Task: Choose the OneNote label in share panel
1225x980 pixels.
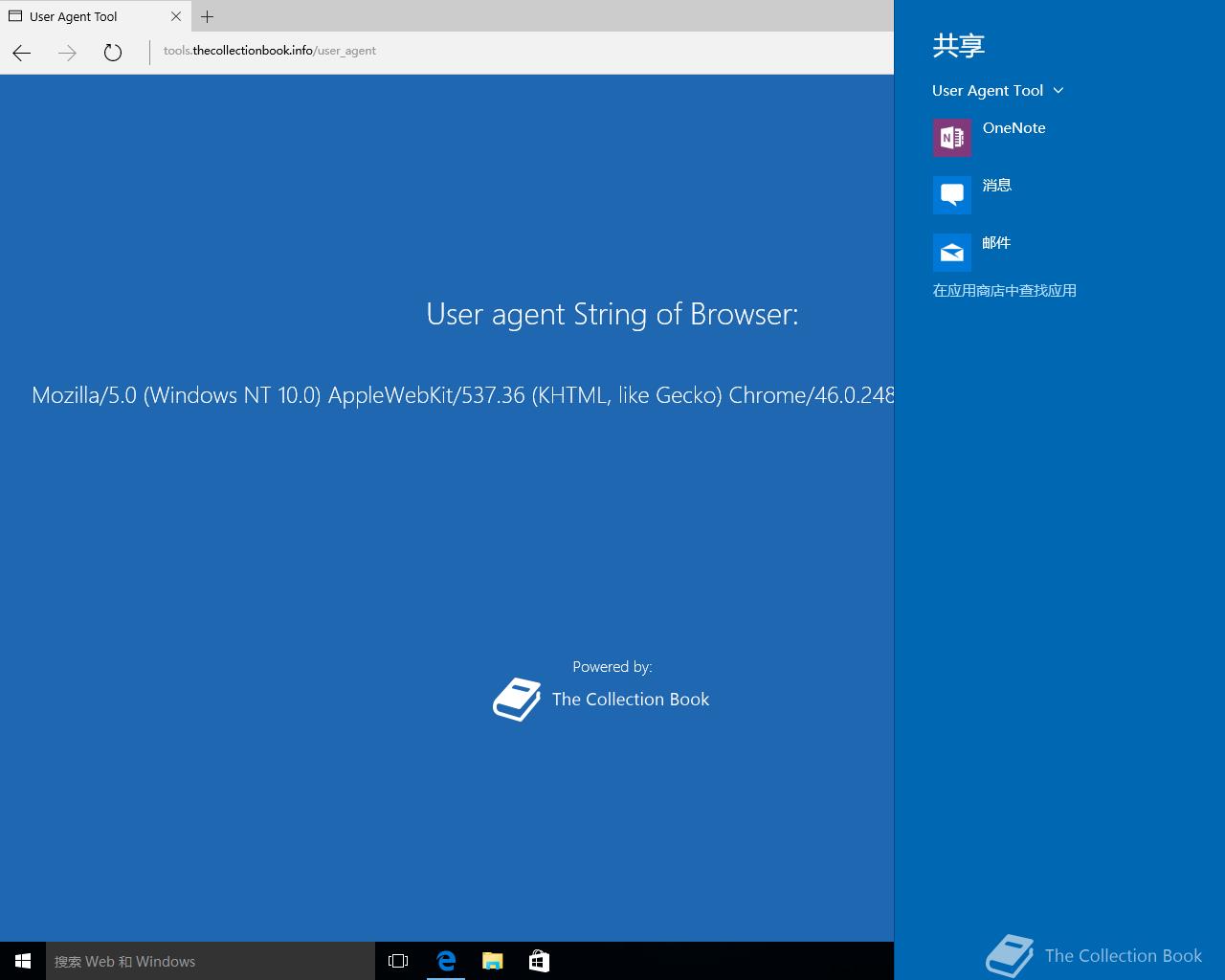Action: point(1013,127)
